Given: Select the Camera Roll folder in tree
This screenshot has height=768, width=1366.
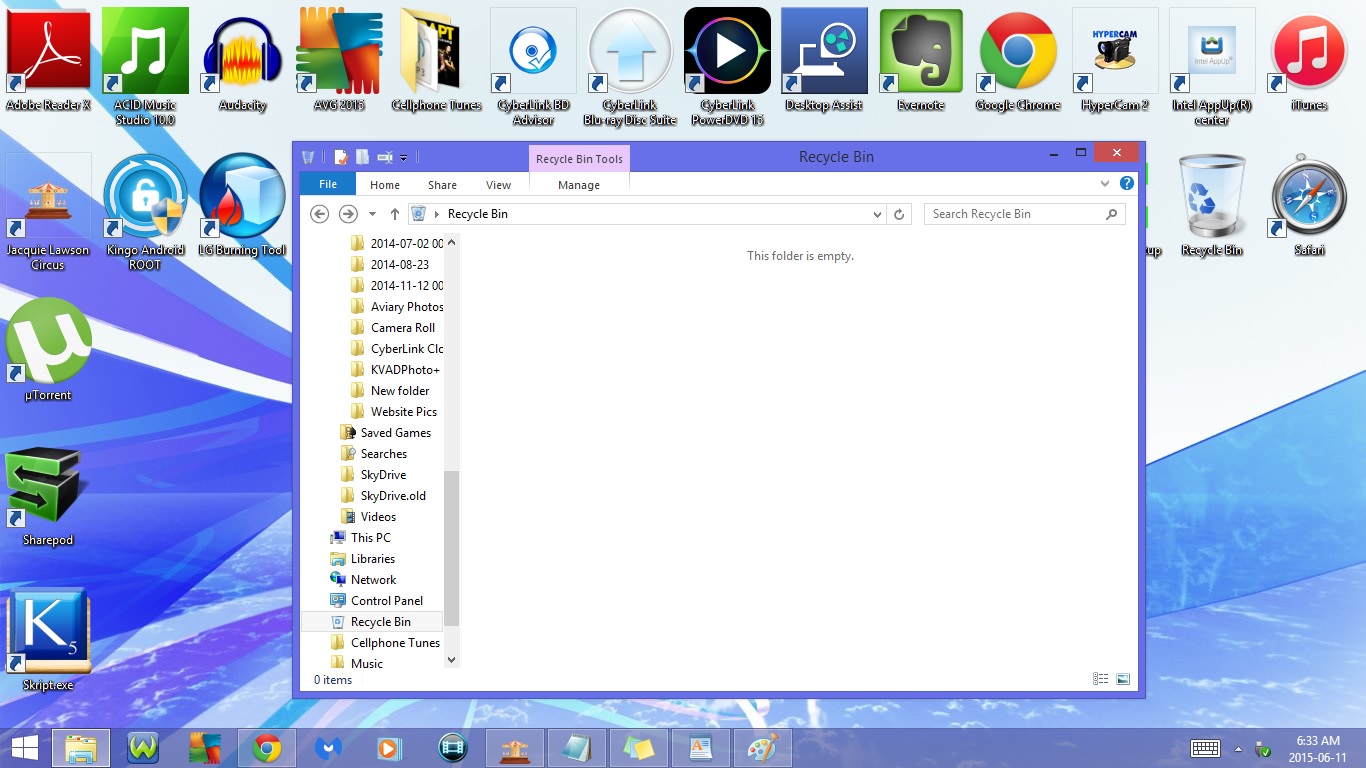Looking at the screenshot, I should coord(394,328).
